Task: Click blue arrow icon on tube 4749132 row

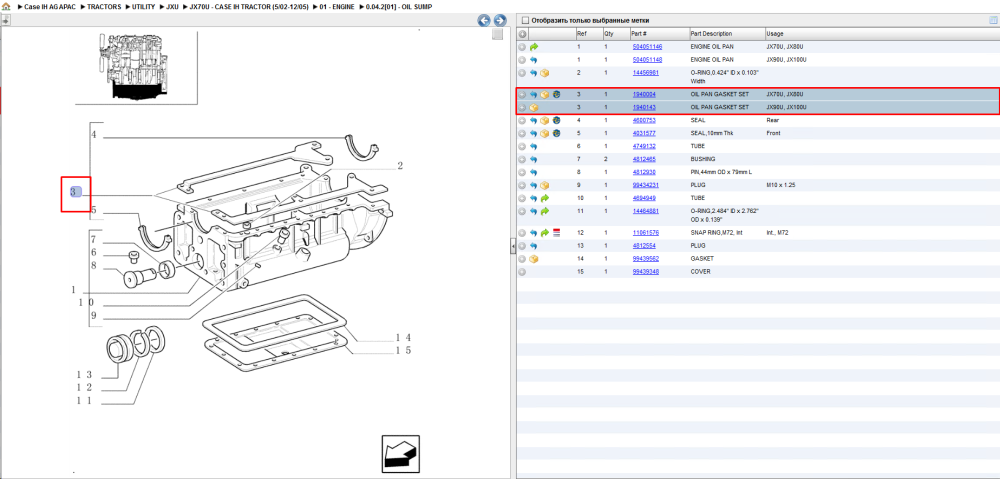Action: [x=534, y=147]
